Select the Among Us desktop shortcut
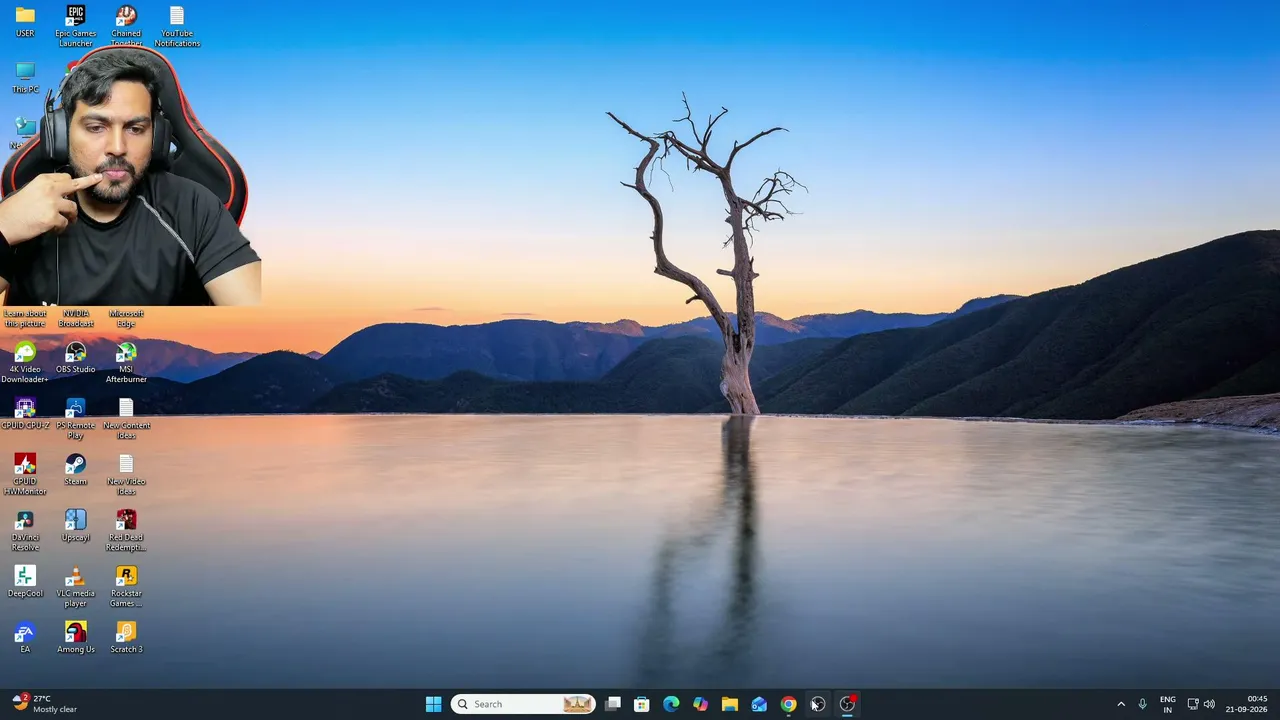The image size is (1280, 720). point(75,638)
